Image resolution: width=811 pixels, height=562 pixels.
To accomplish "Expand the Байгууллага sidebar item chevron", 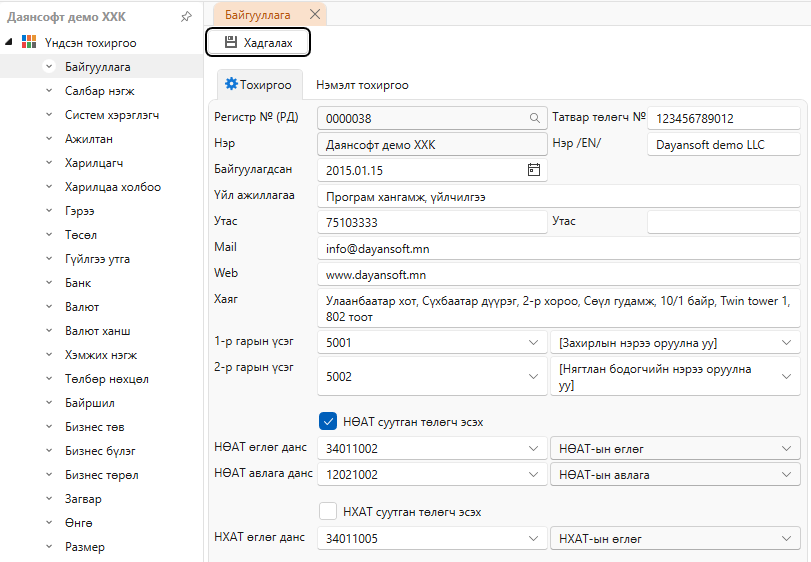I will coord(49,66).
